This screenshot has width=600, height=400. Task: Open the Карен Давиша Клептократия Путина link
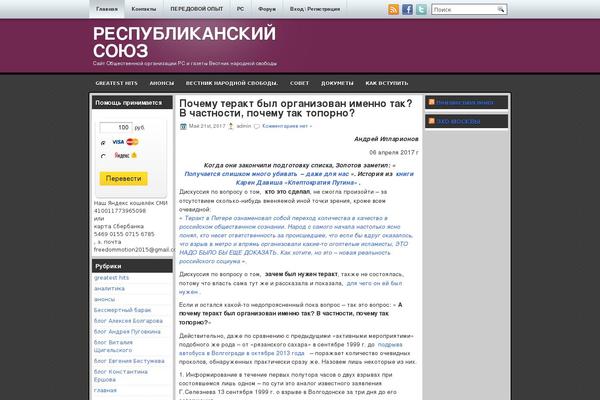[x=298, y=183]
